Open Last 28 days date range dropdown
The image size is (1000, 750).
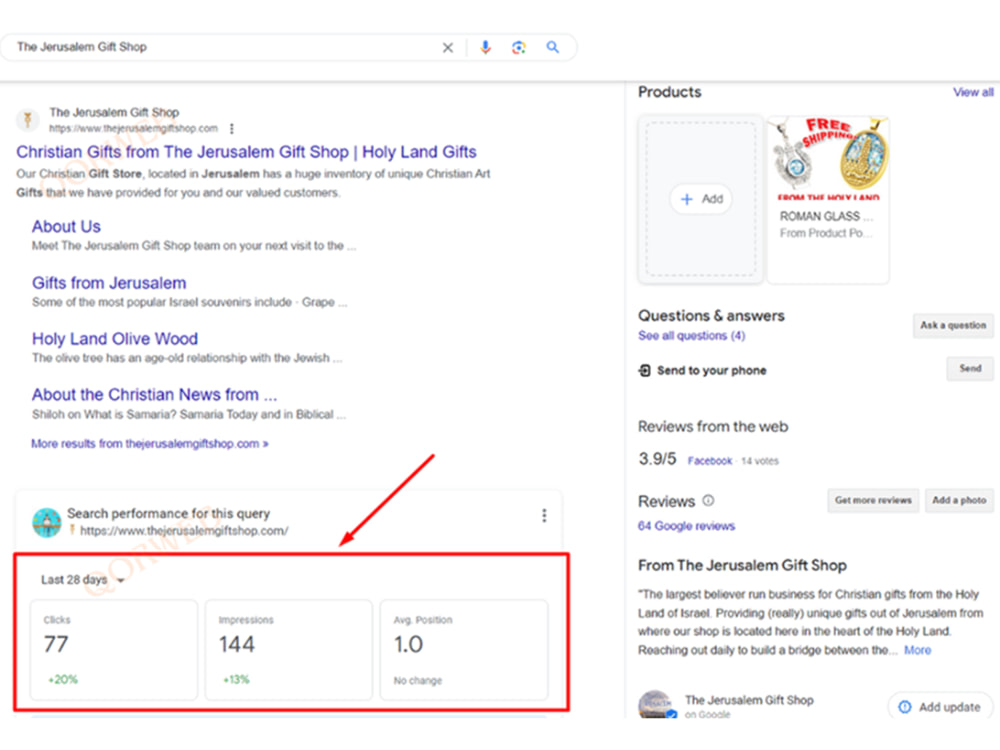[82, 580]
